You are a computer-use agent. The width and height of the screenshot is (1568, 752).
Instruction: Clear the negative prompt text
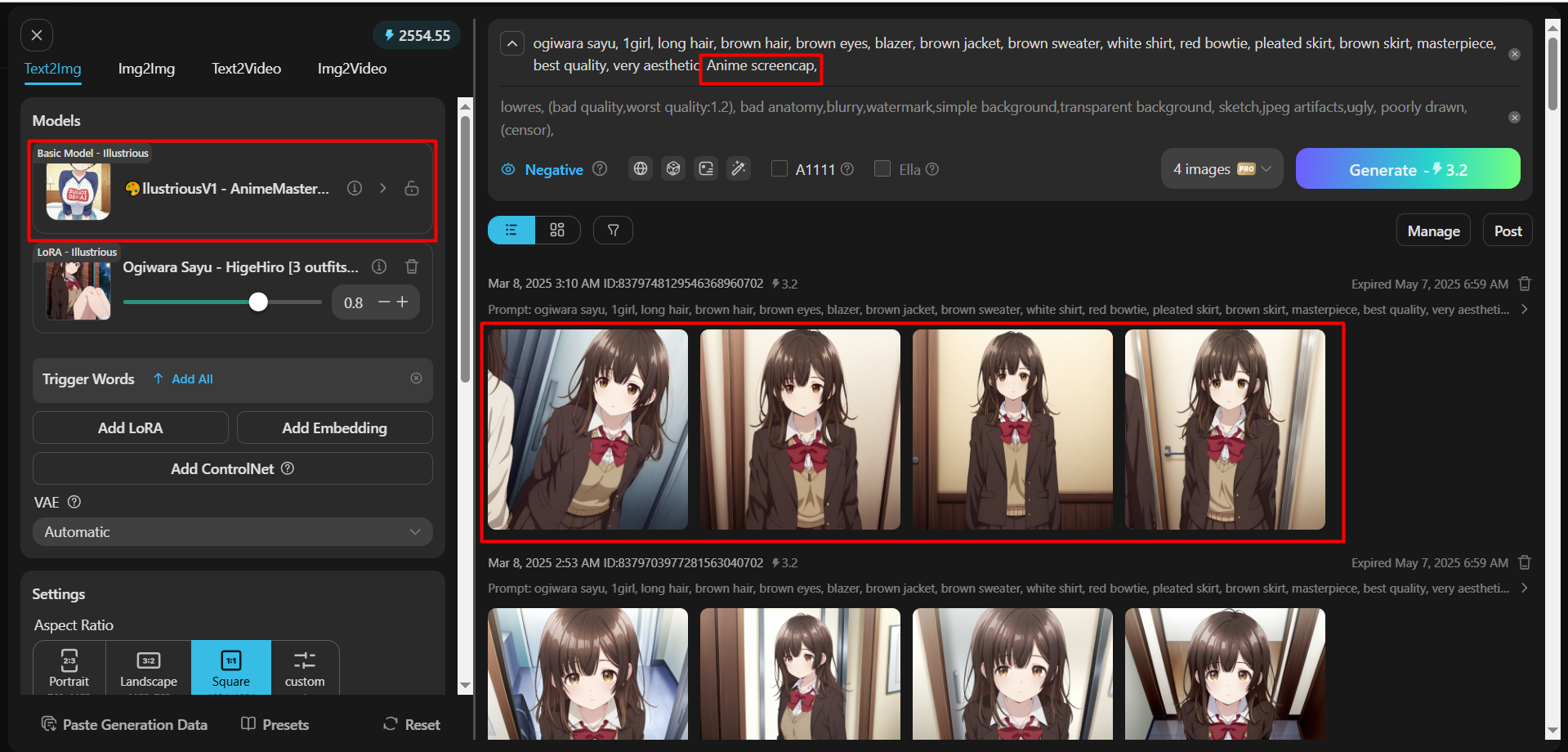pos(1514,118)
